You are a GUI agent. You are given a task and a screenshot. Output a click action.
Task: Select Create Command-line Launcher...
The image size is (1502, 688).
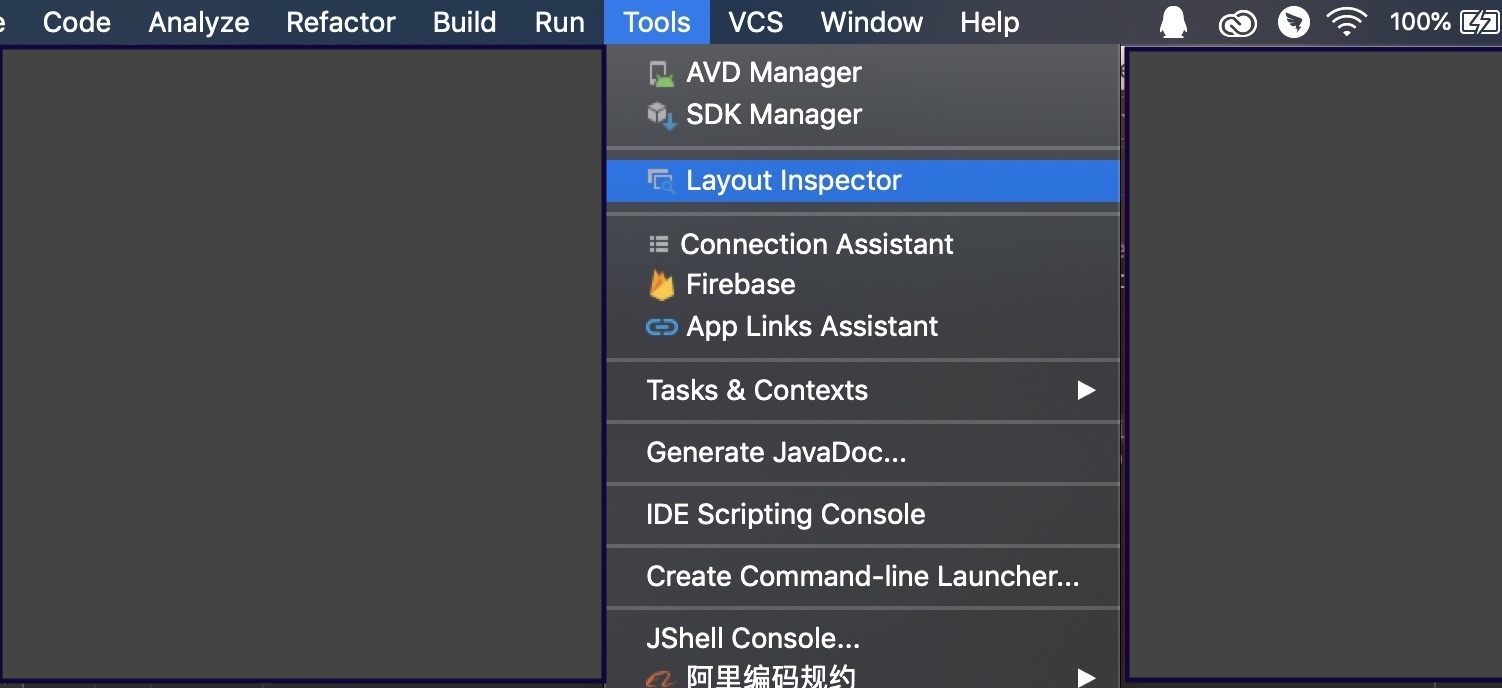point(862,576)
